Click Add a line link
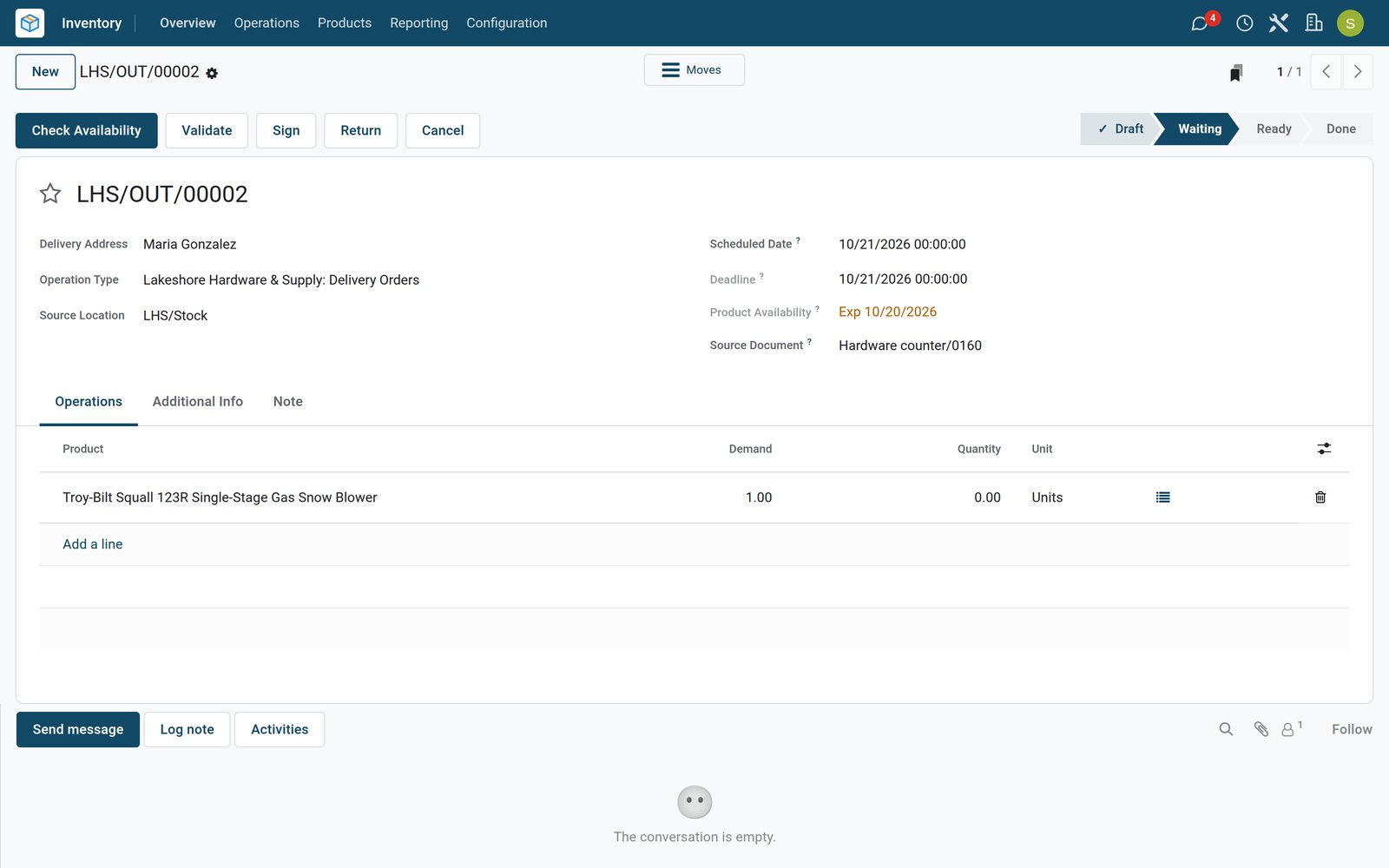The image size is (1389, 868). click(x=93, y=544)
